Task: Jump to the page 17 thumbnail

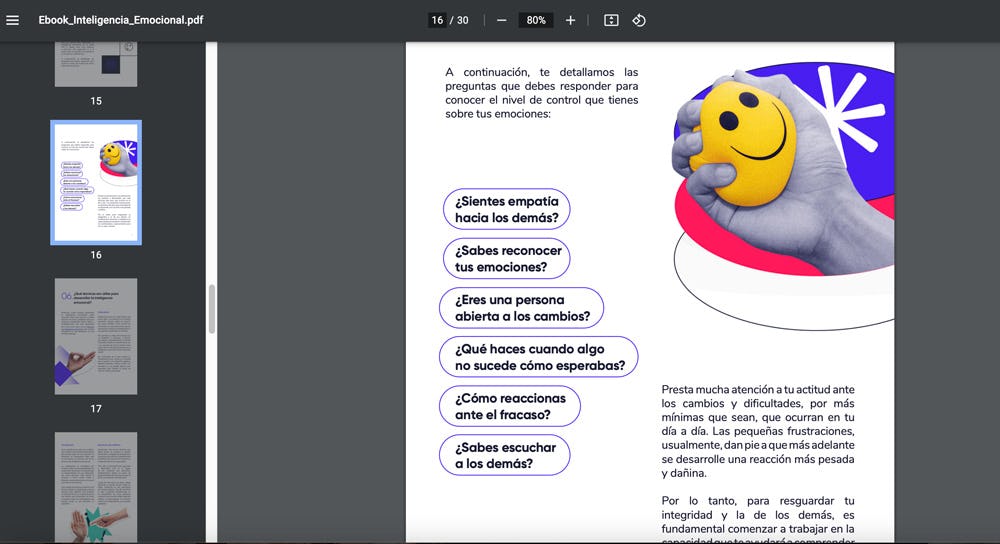Action: (x=96, y=336)
